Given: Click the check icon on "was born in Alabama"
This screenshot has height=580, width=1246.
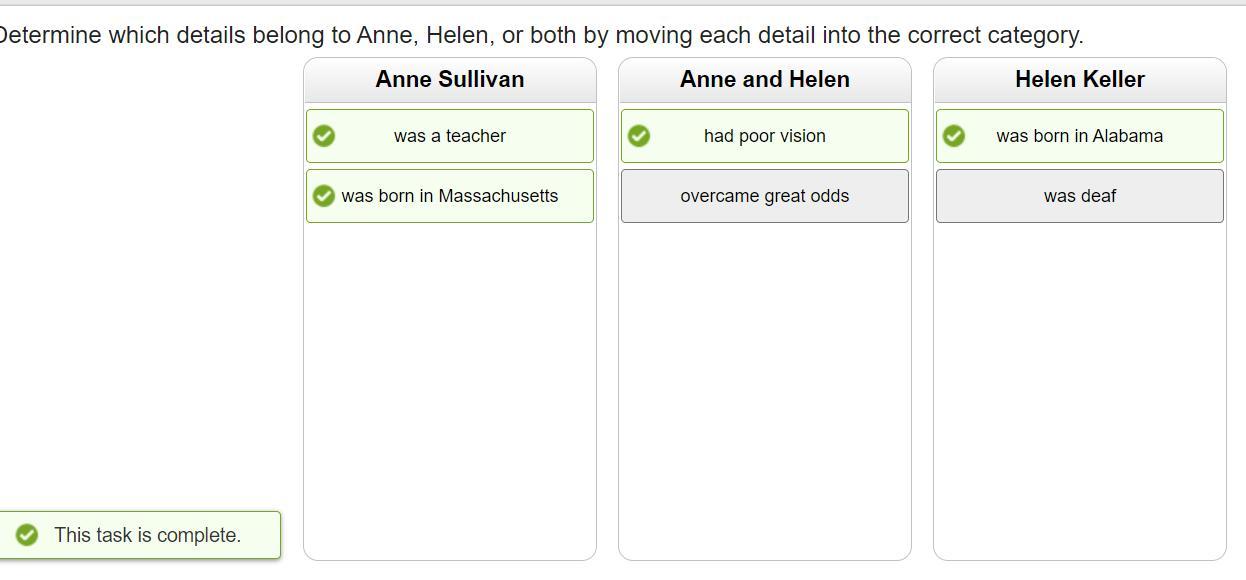Looking at the screenshot, I should tap(954, 136).
